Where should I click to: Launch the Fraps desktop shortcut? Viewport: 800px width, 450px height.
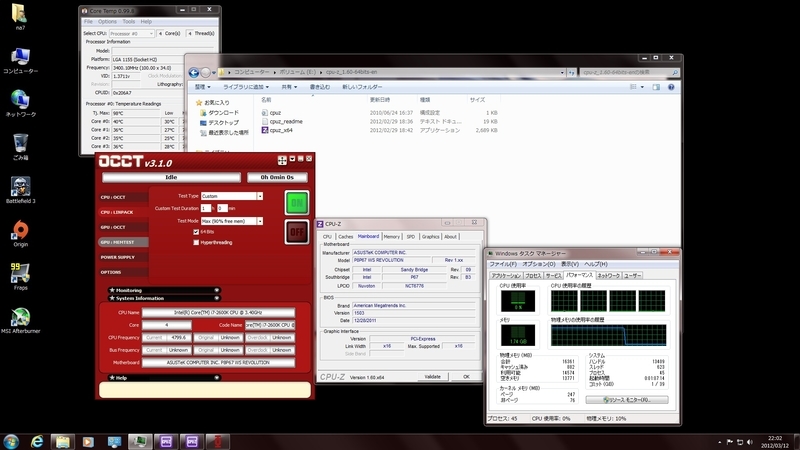tap(20, 277)
